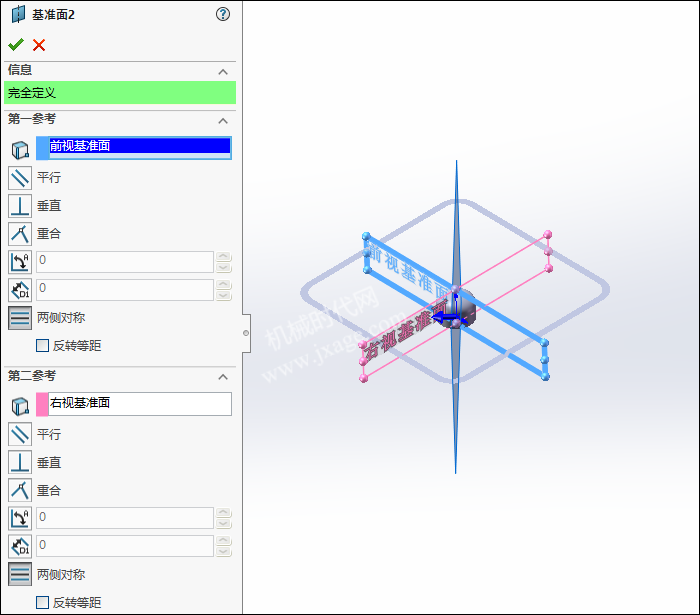
Task: Click the 前视基准面 label in the viewport
Action: [x=410, y=270]
